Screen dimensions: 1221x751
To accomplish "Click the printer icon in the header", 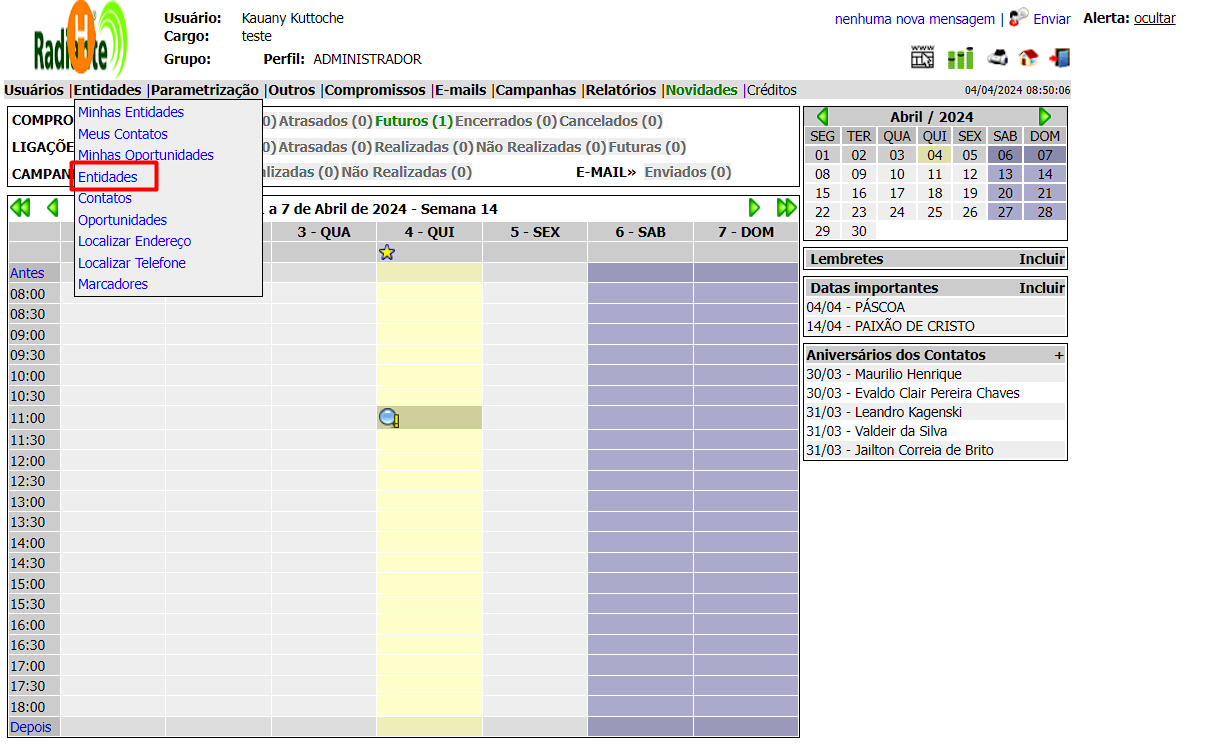I will click(997, 58).
